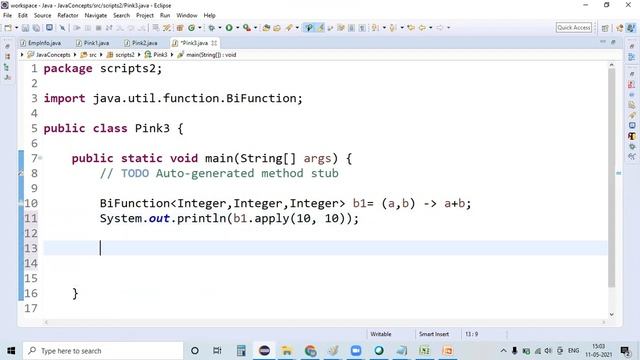Click the green New Java Class icon
This screenshot has height=360, width=640.
click(191, 28)
